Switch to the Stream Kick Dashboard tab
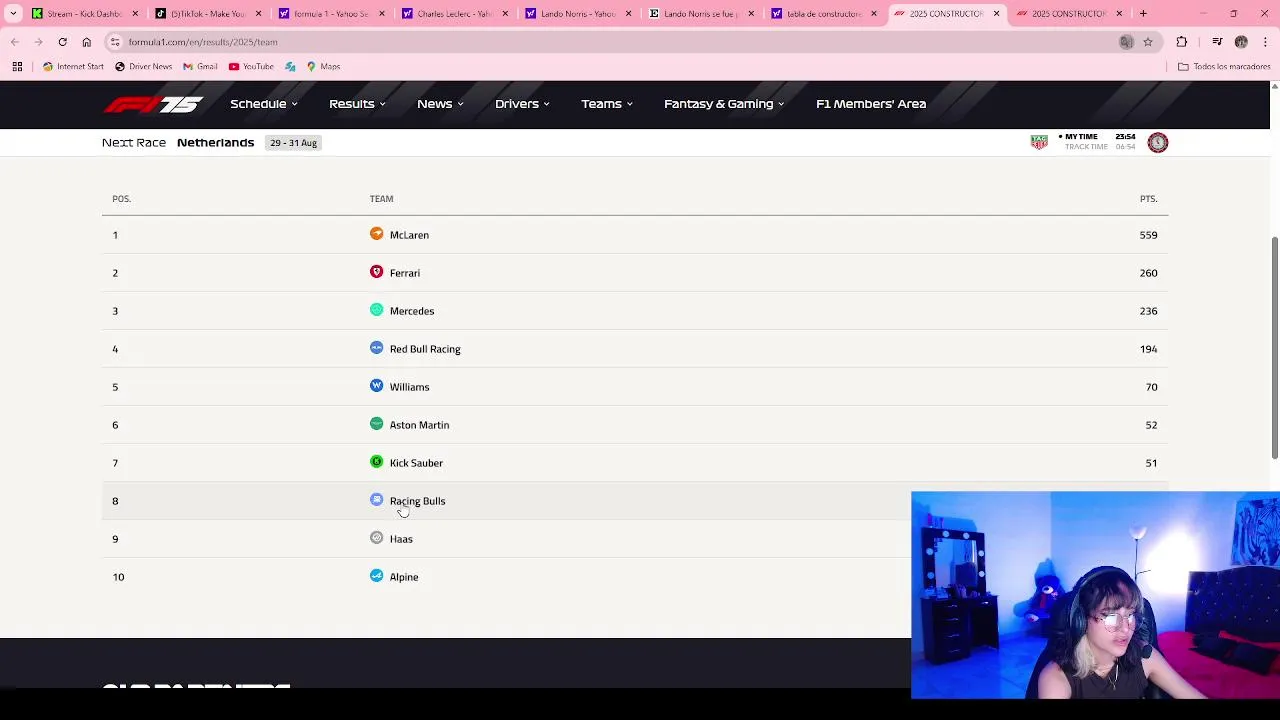Image resolution: width=1280 pixels, height=720 pixels. coord(84,14)
